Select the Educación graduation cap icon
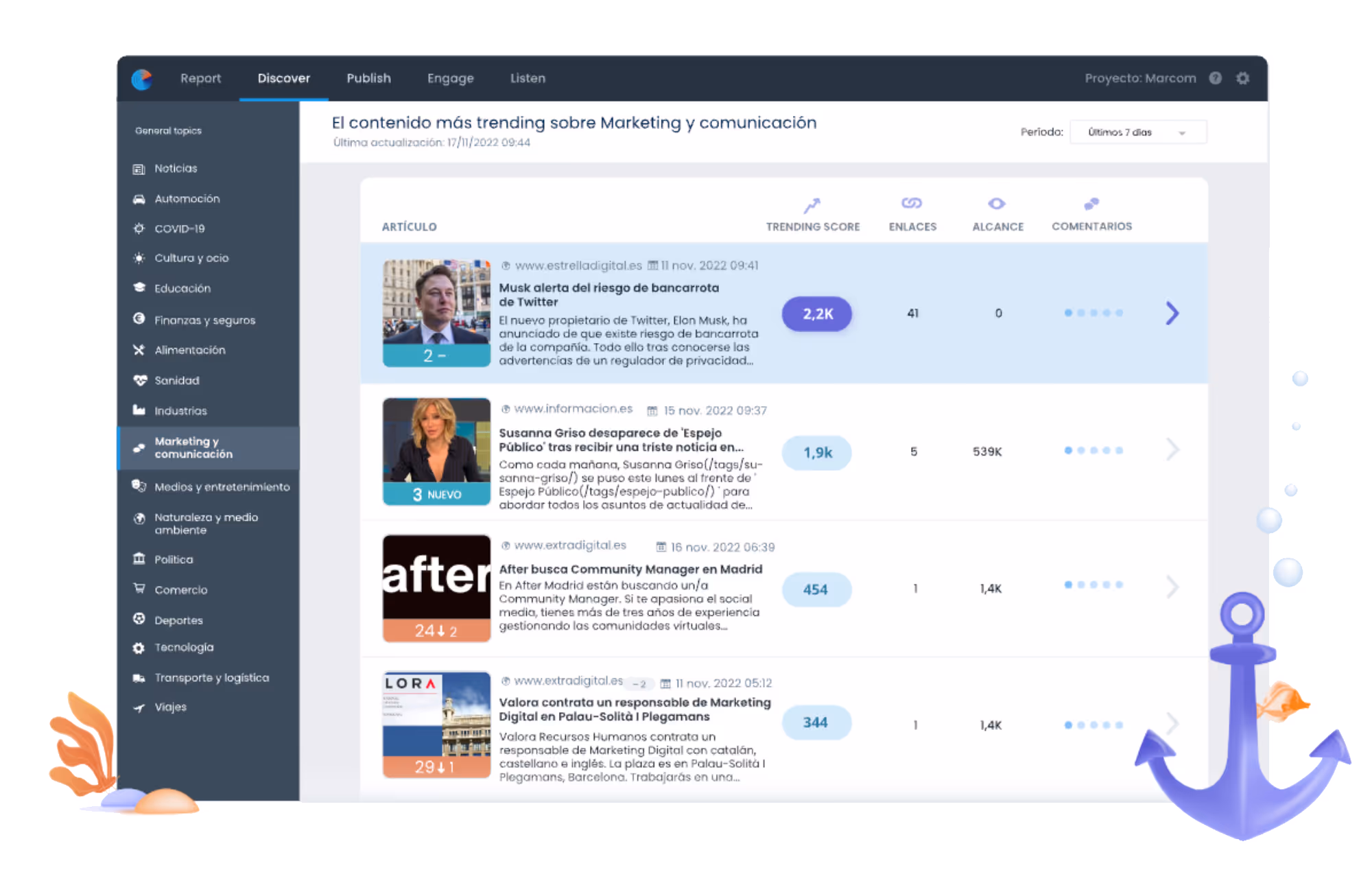Image resolution: width=1372 pixels, height=883 pixels. [139, 288]
